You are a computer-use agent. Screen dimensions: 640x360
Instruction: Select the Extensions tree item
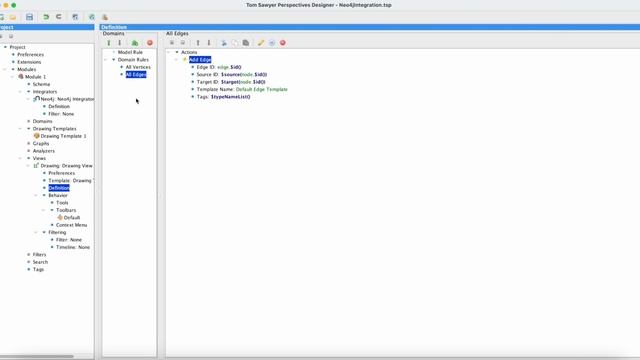(x=29, y=62)
